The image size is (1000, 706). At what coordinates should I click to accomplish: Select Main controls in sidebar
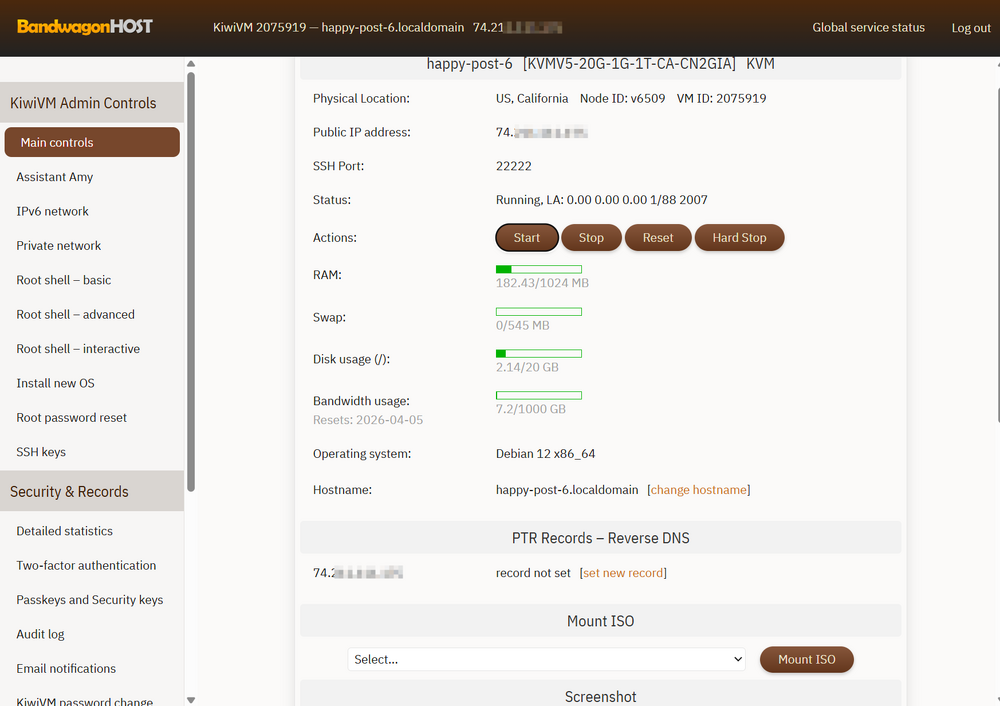pyautogui.click(x=92, y=142)
